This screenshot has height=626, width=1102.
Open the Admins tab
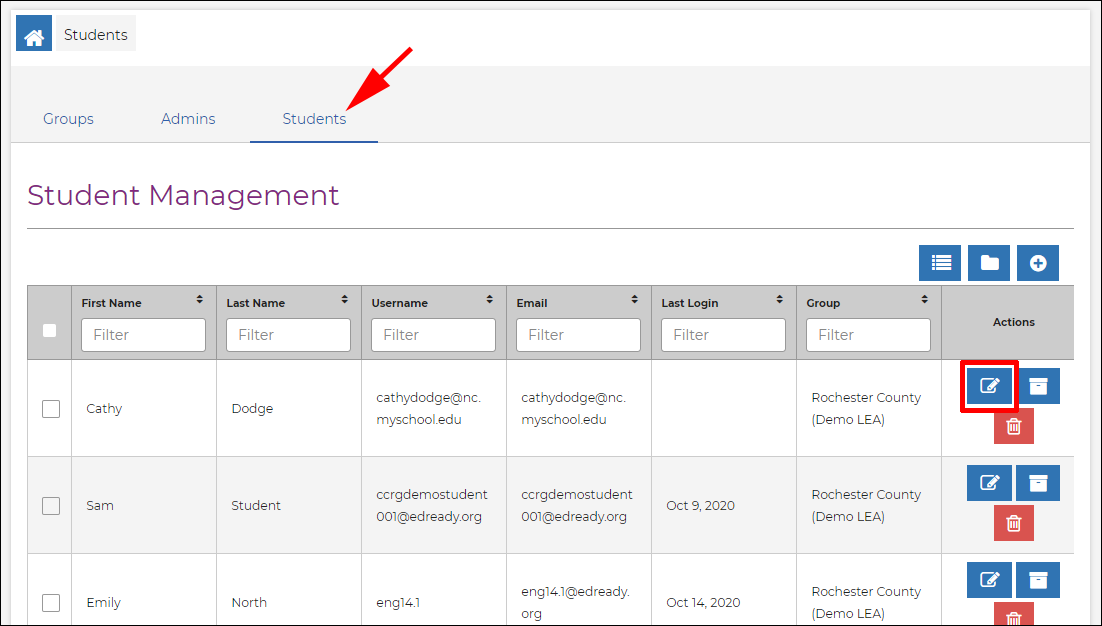(188, 119)
